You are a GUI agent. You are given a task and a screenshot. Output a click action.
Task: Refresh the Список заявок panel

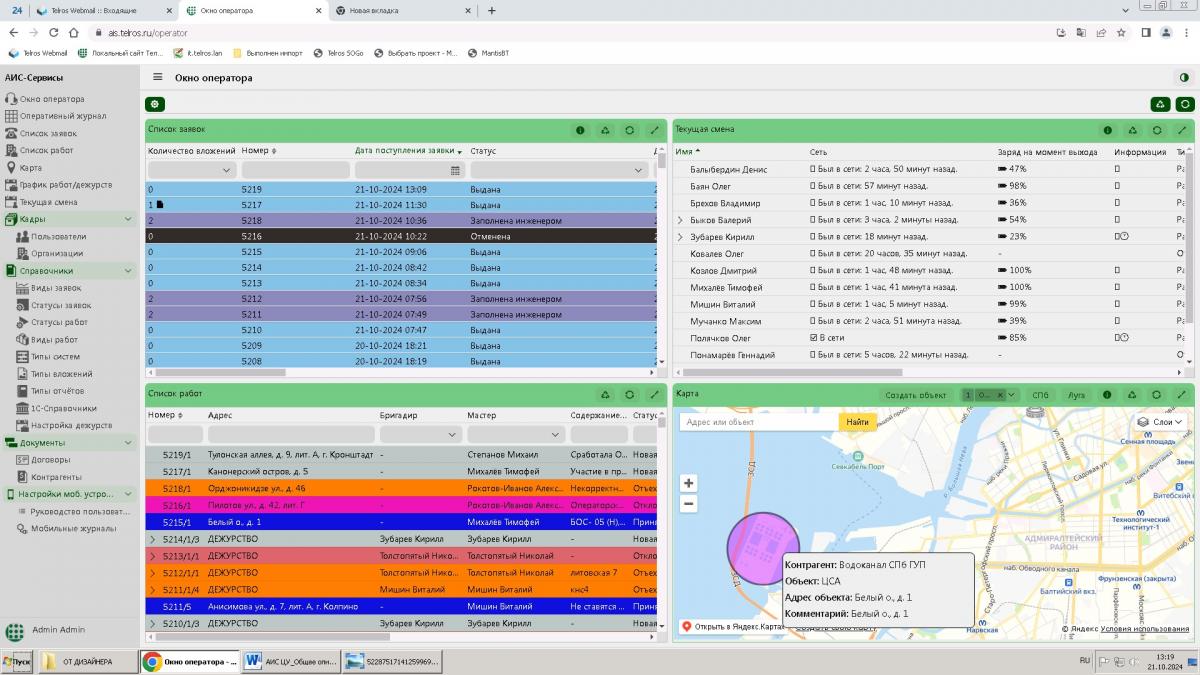629,130
